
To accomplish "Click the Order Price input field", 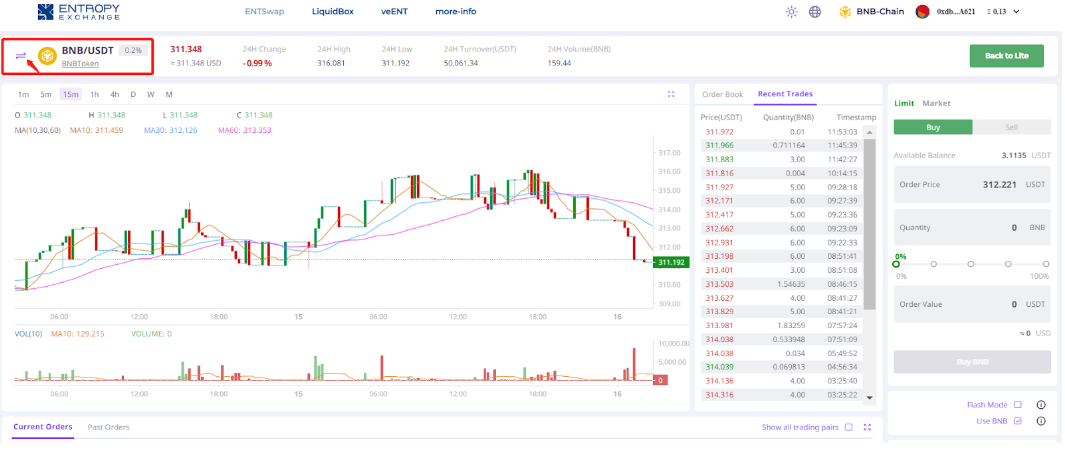I will coord(972,184).
